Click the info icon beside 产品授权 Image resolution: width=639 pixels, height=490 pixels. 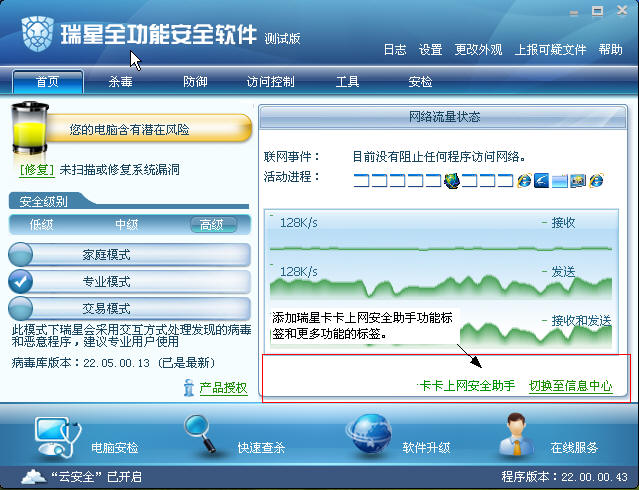[x=188, y=388]
